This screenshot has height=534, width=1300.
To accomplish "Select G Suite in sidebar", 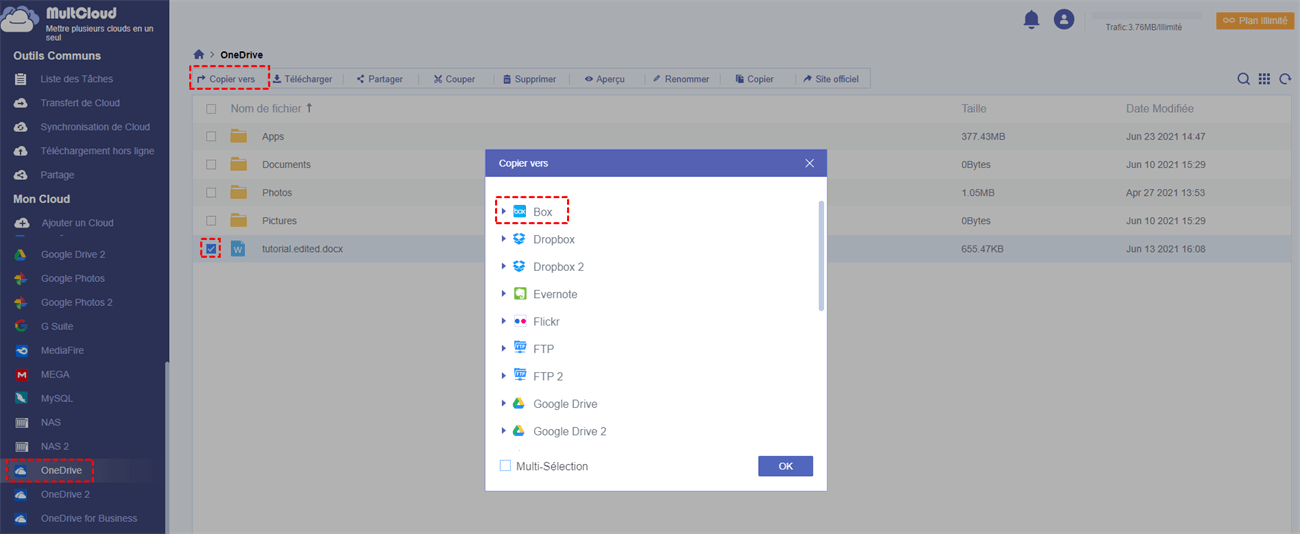I will pos(57,327).
